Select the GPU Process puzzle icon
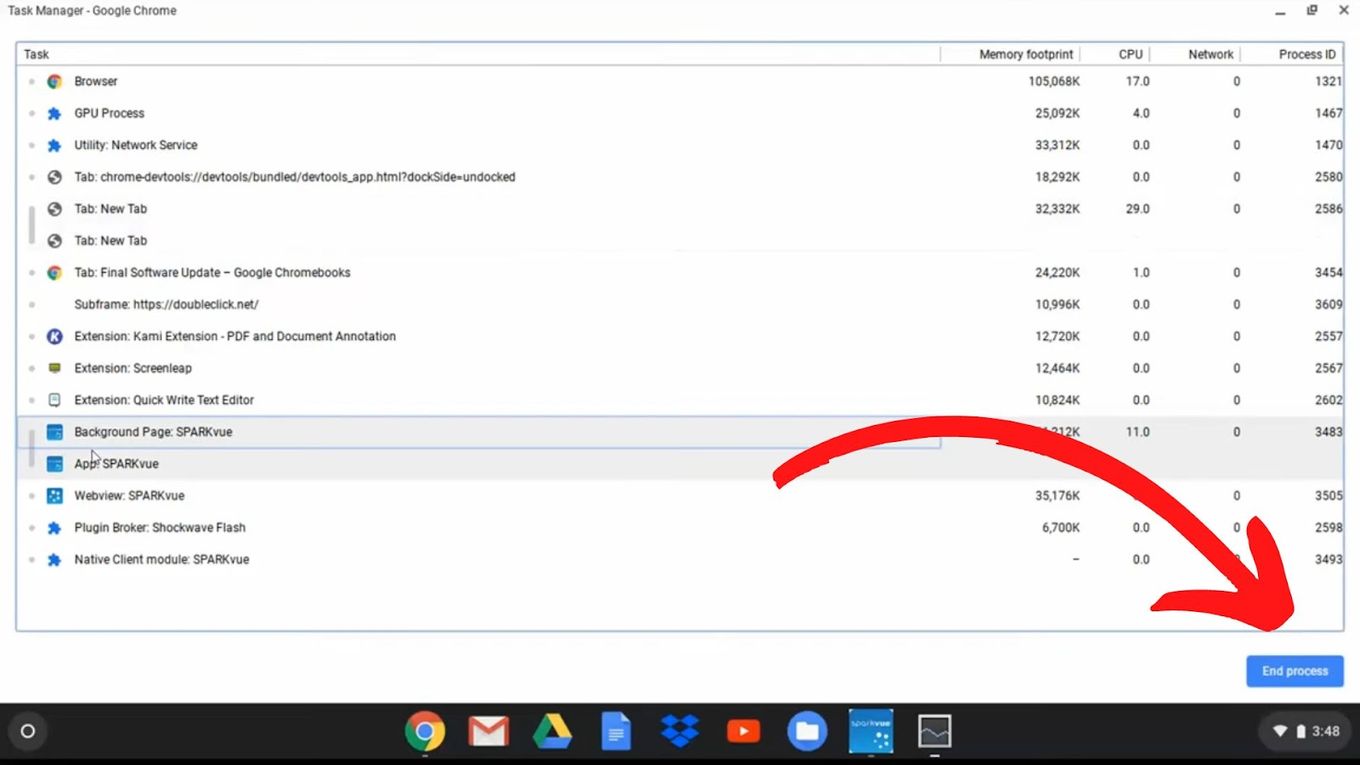The width and height of the screenshot is (1360, 765). (55, 113)
